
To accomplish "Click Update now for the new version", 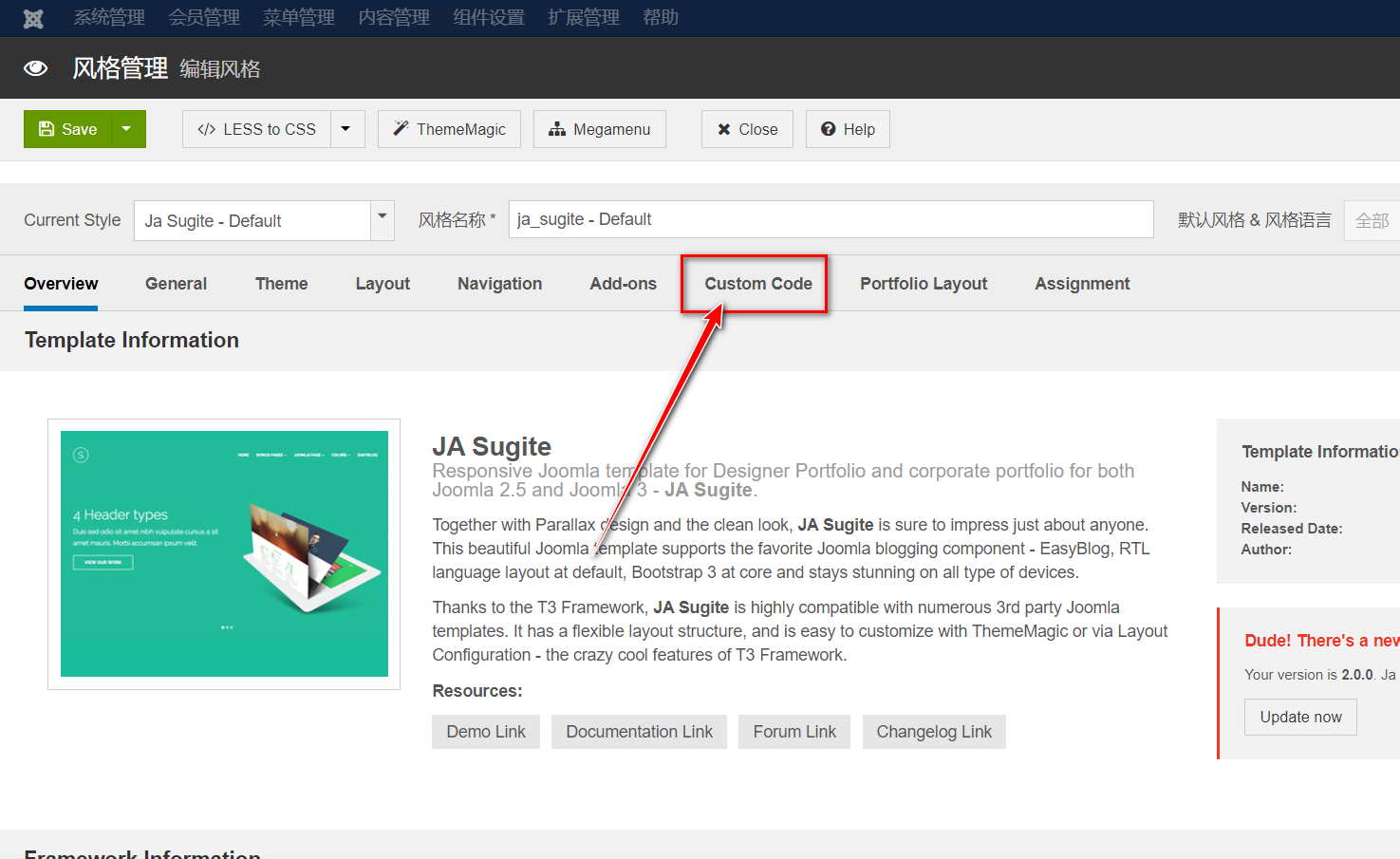I will pos(1299,717).
